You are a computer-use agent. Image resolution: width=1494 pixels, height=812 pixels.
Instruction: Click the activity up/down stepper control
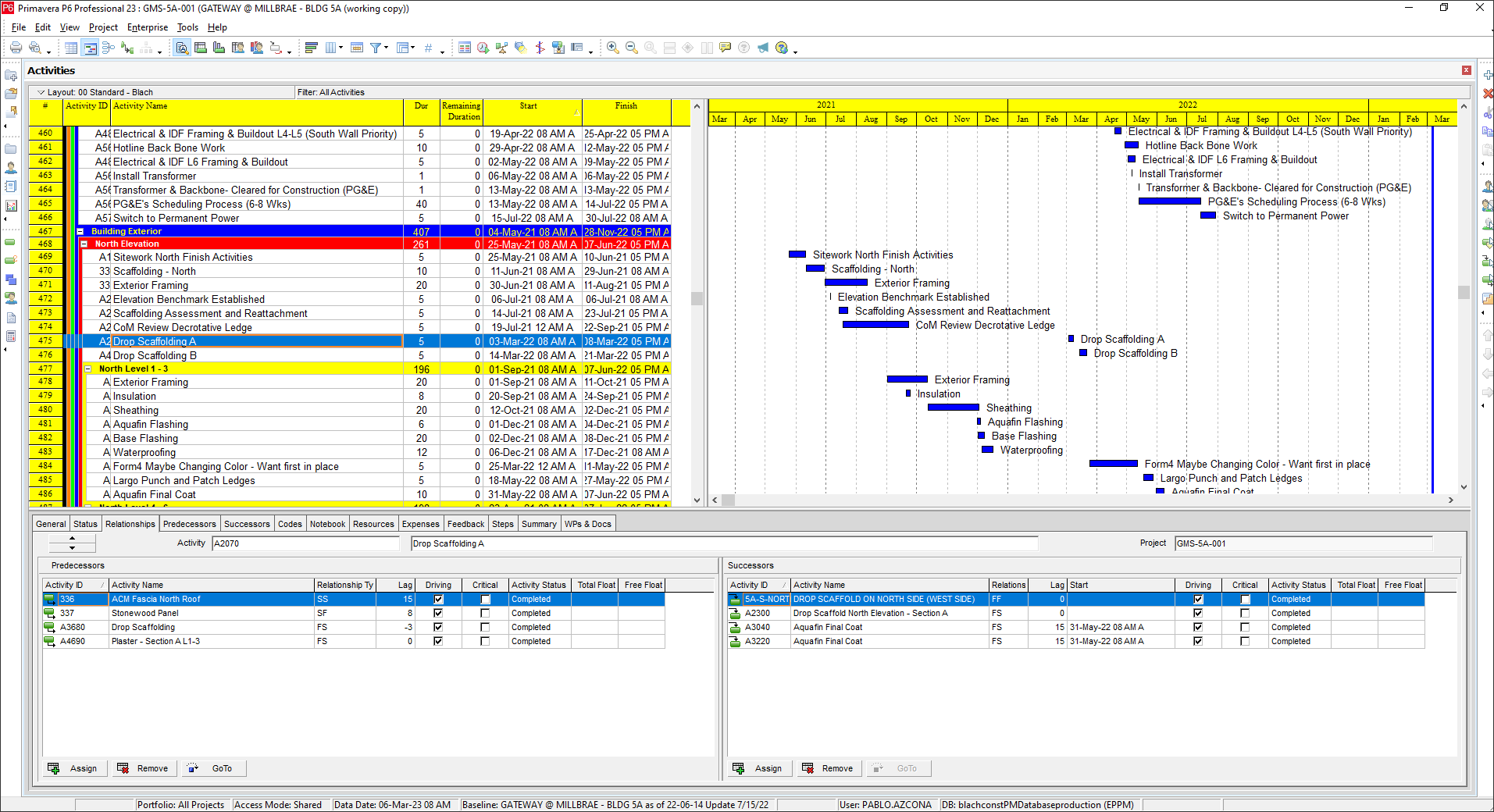[x=72, y=543]
